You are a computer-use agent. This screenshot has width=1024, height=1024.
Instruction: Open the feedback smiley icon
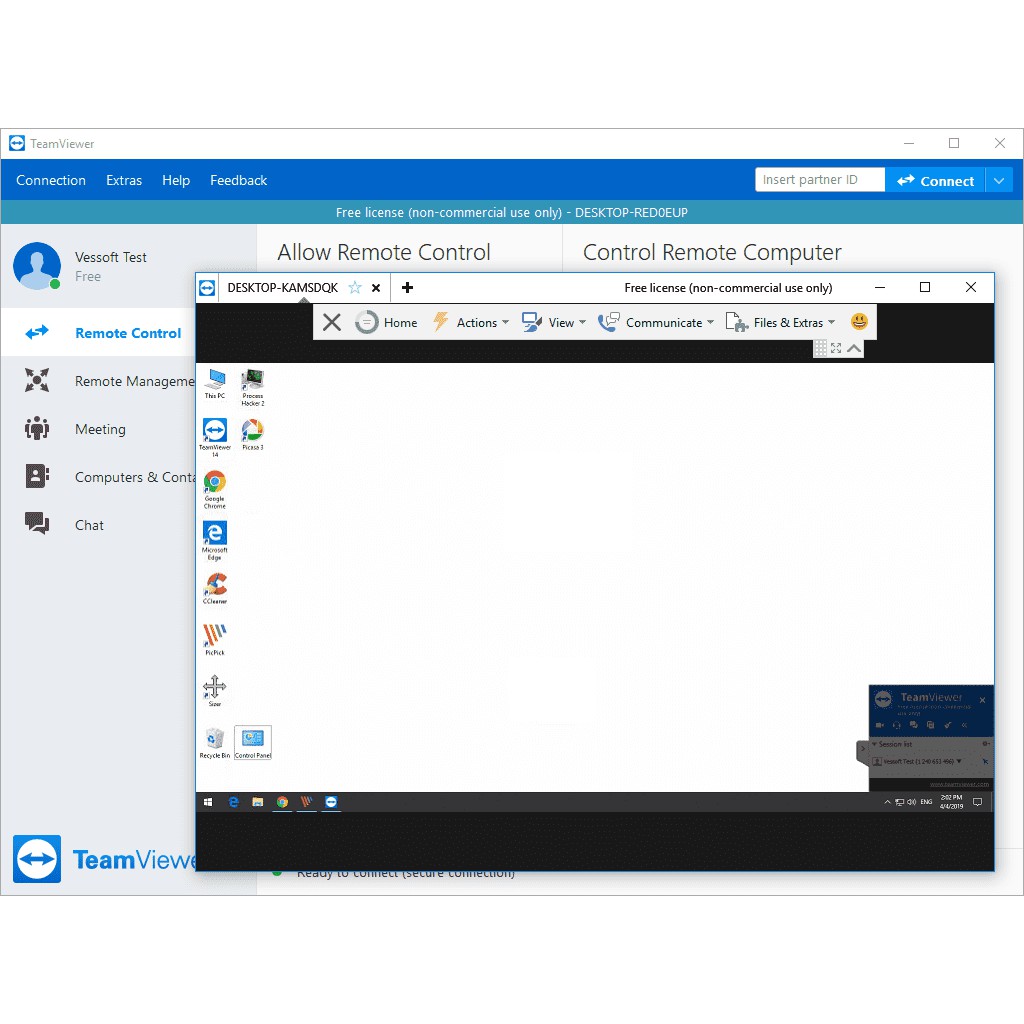point(859,322)
